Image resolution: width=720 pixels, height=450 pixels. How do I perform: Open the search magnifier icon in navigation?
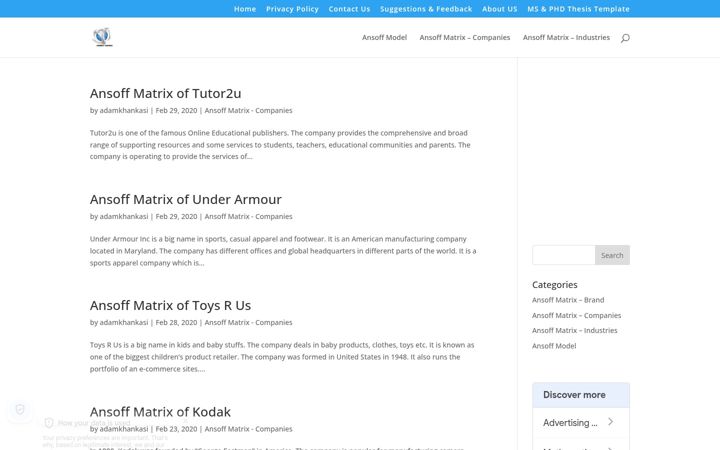(x=625, y=38)
